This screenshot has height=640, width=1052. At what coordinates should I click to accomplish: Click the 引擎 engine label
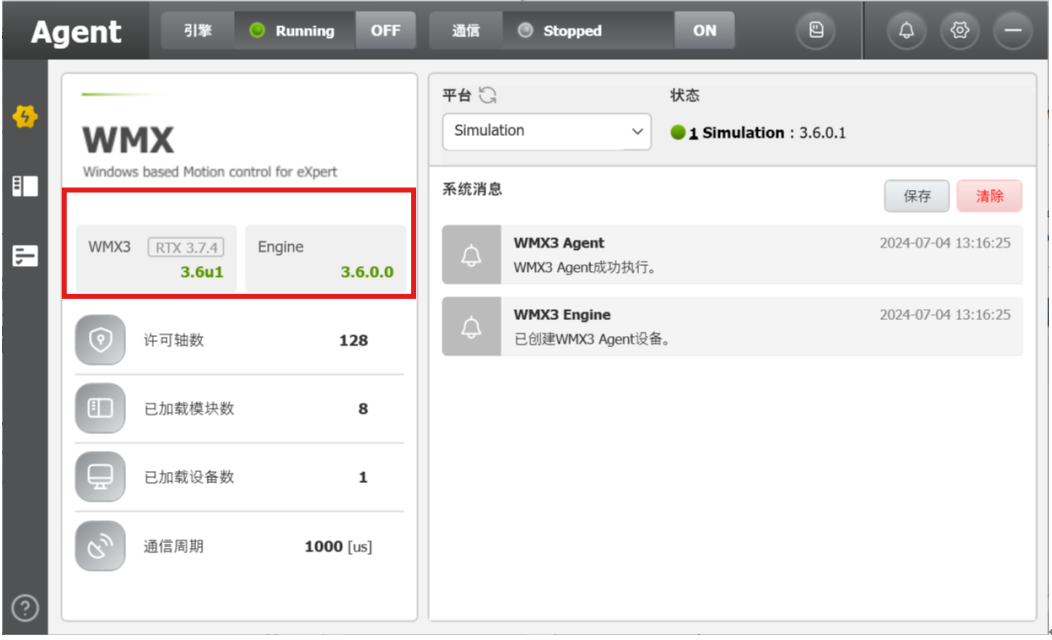tap(198, 30)
